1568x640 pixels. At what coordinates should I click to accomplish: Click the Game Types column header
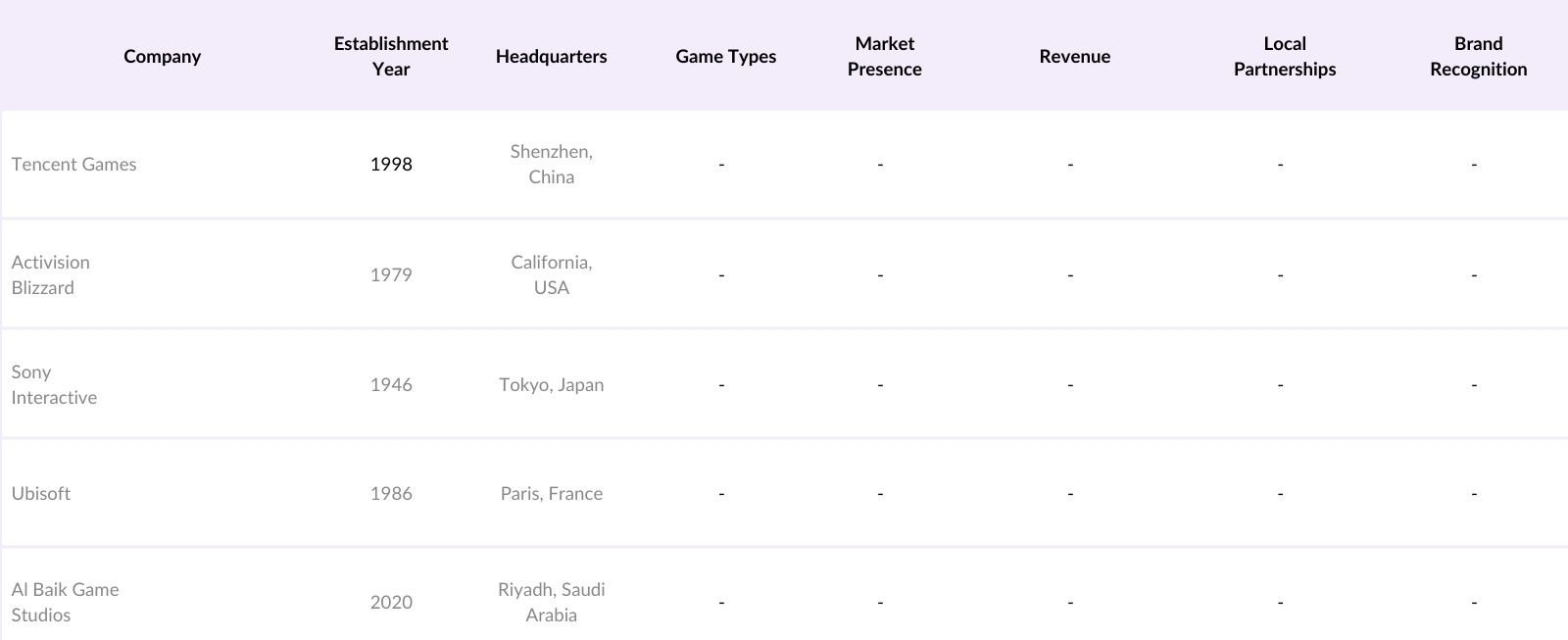pos(725,57)
